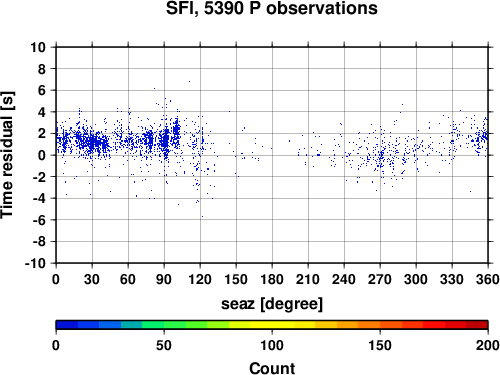Click the y-axis tick label 10

[x=38, y=47]
